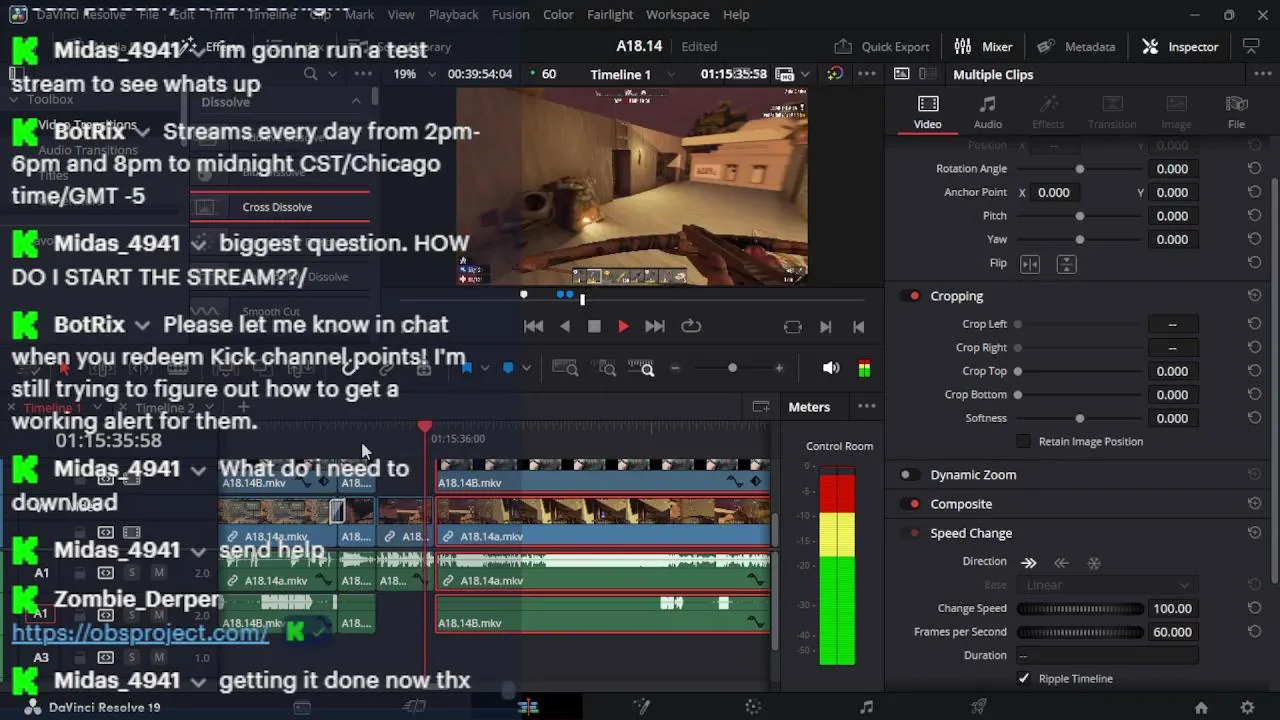Expand the Composite section header

961,504
